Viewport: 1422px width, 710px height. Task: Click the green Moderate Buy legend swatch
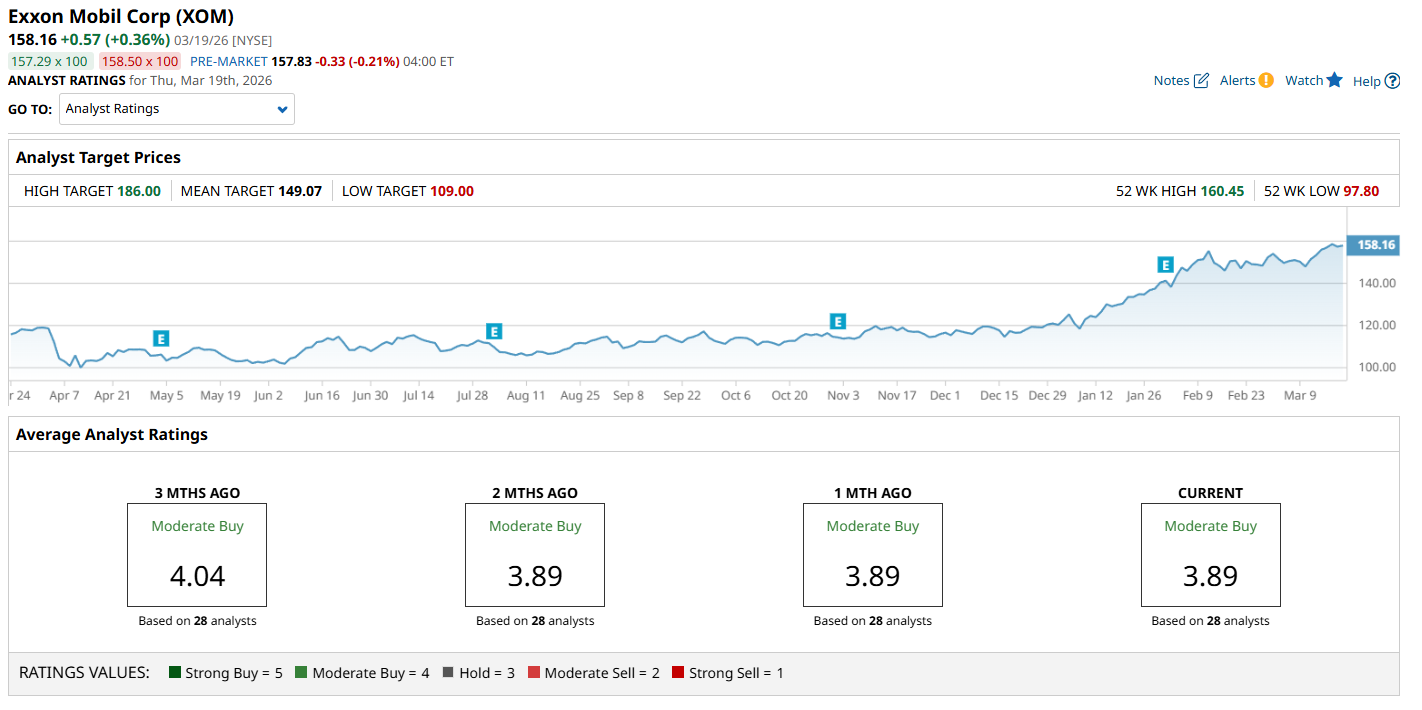[x=301, y=673]
